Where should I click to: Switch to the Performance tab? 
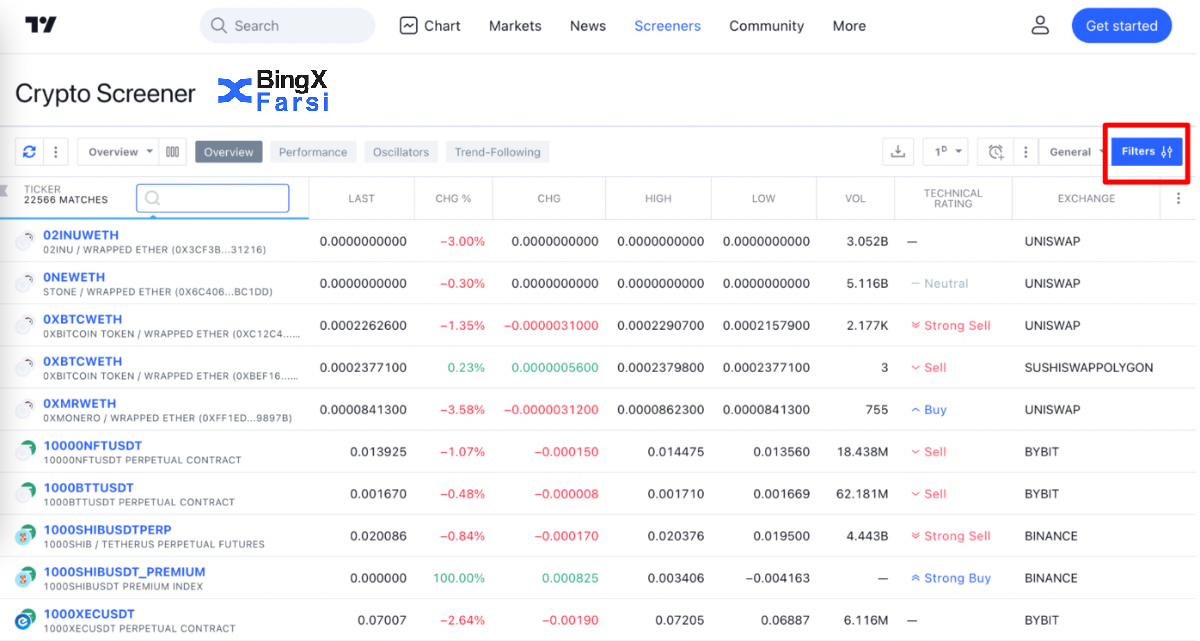pyautogui.click(x=313, y=152)
